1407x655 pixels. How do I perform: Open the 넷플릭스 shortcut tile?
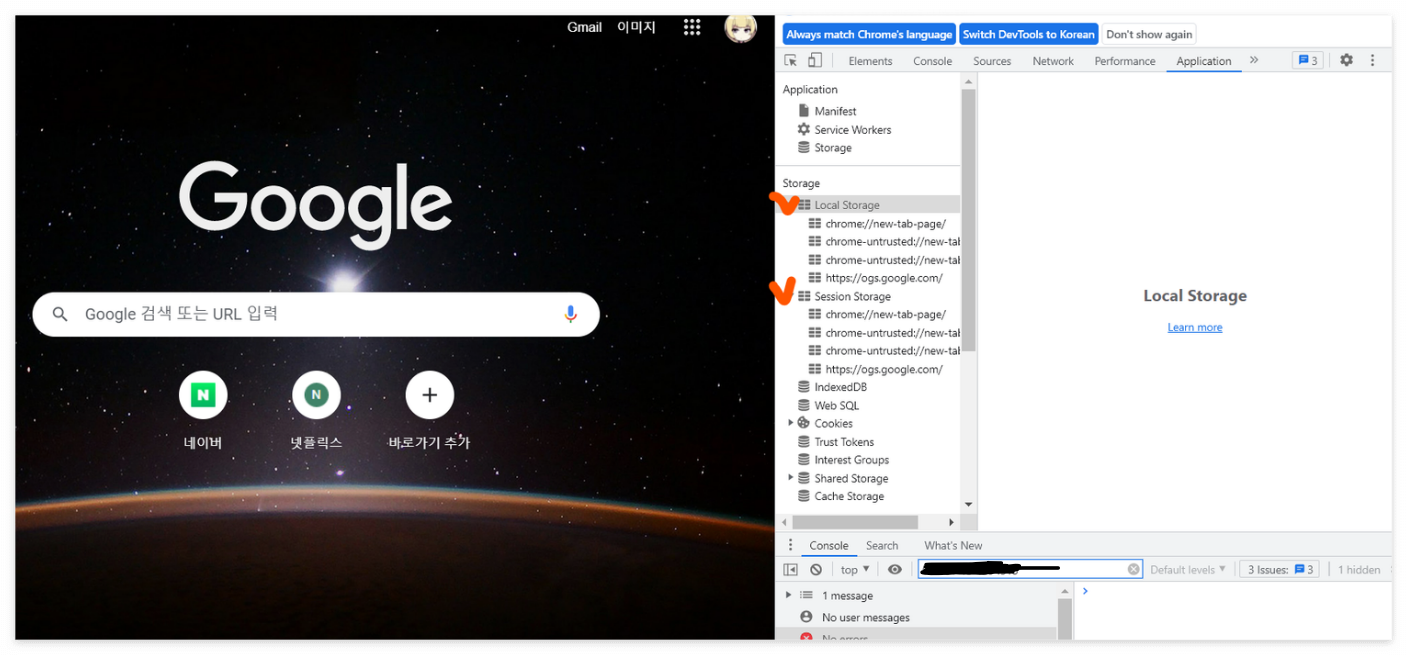(316, 410)
